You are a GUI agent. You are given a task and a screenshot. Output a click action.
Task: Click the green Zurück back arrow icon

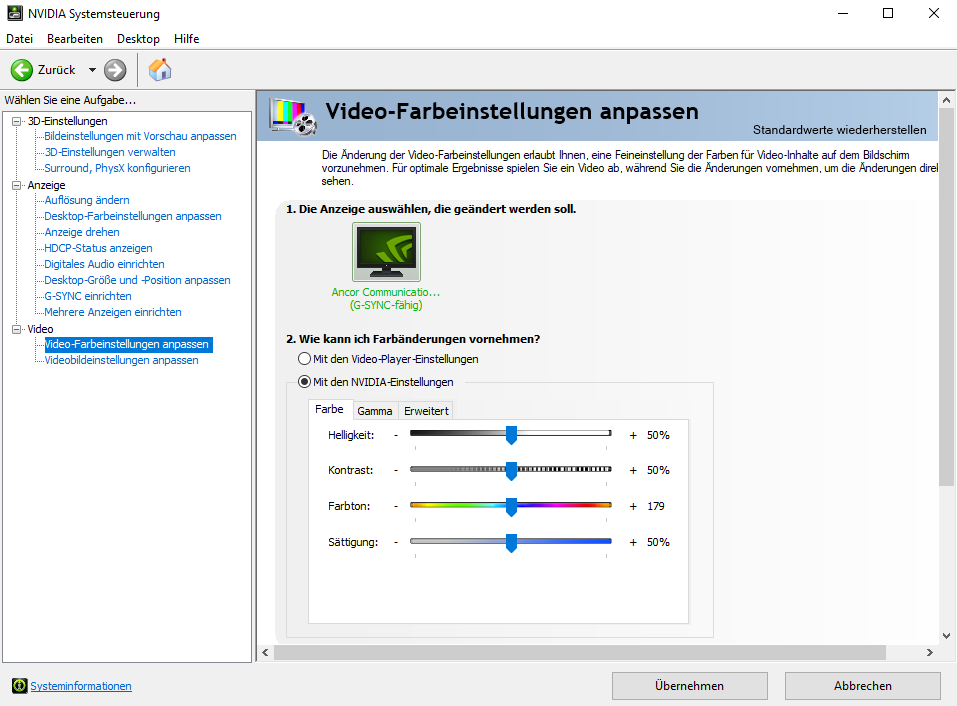[22, 70]
